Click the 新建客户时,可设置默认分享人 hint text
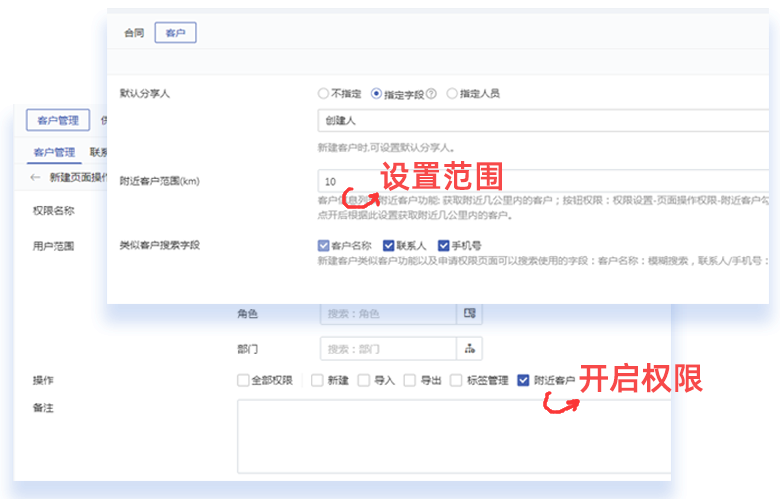Image resolution: width=780 pixels, height=499 pixels. [x=386, y=148]
